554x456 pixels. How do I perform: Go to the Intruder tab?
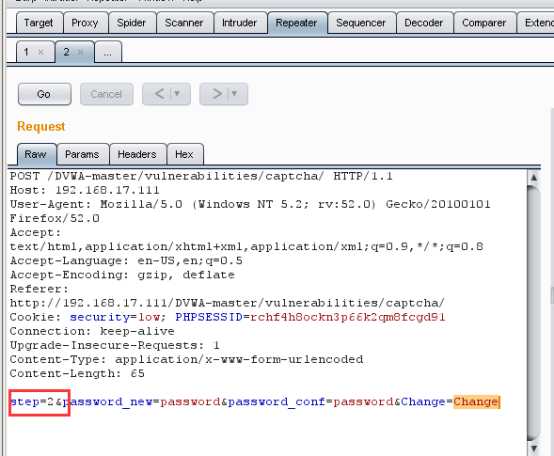tap(240, 23)
